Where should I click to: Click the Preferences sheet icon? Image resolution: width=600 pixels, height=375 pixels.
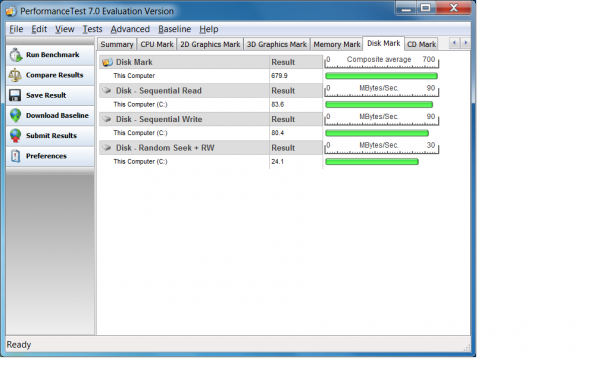click(15, 156)
